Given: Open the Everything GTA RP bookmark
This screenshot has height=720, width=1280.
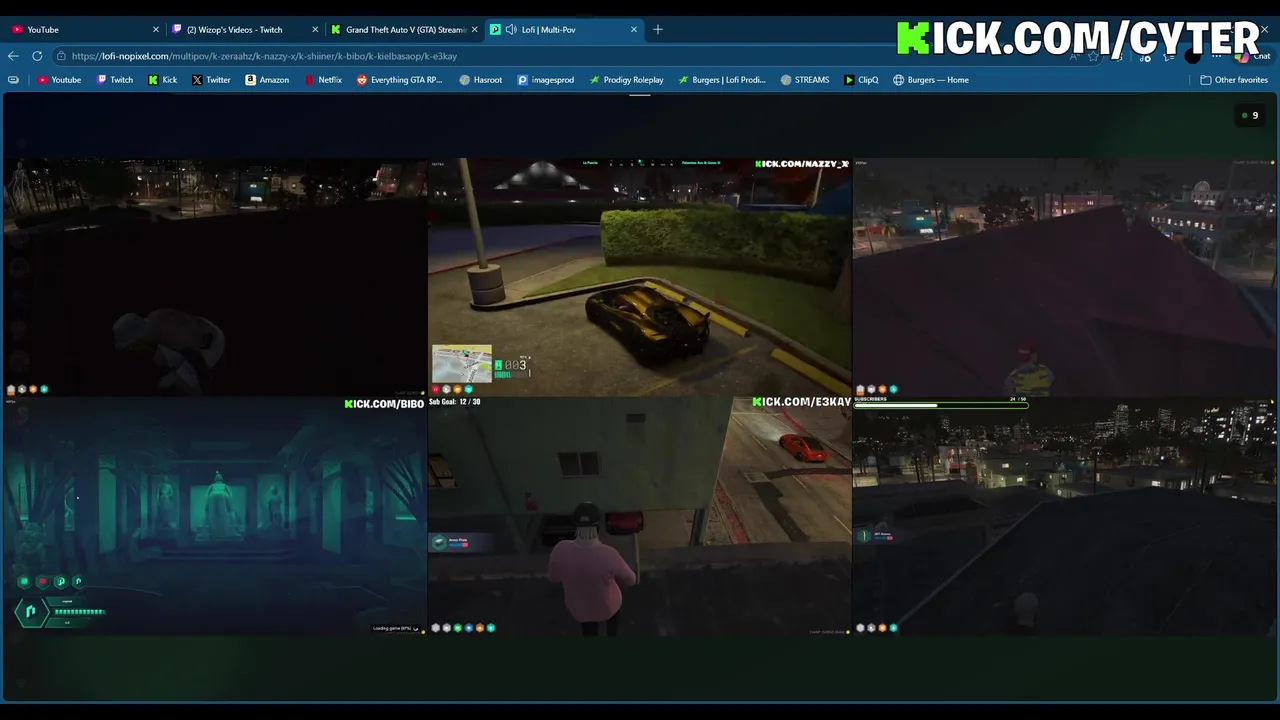Looking at the screenshot, I should pyautogui.click(x=399, y=80).
